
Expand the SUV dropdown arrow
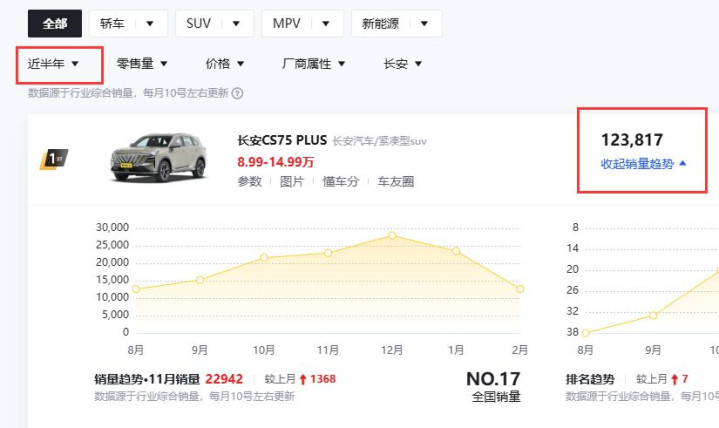coord(236,23)
